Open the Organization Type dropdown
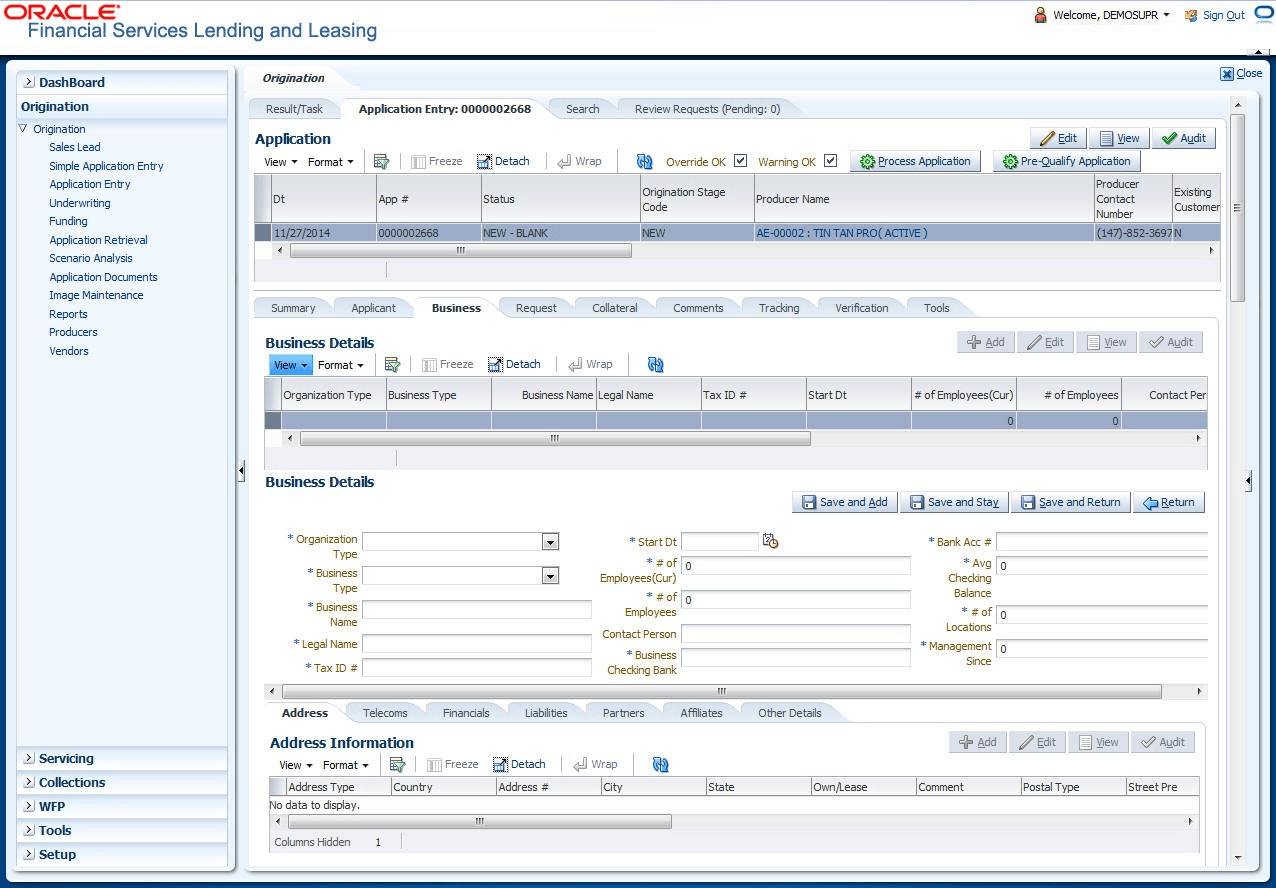Viewport: 1276px width, 888px height. click(x=550, y=542)
